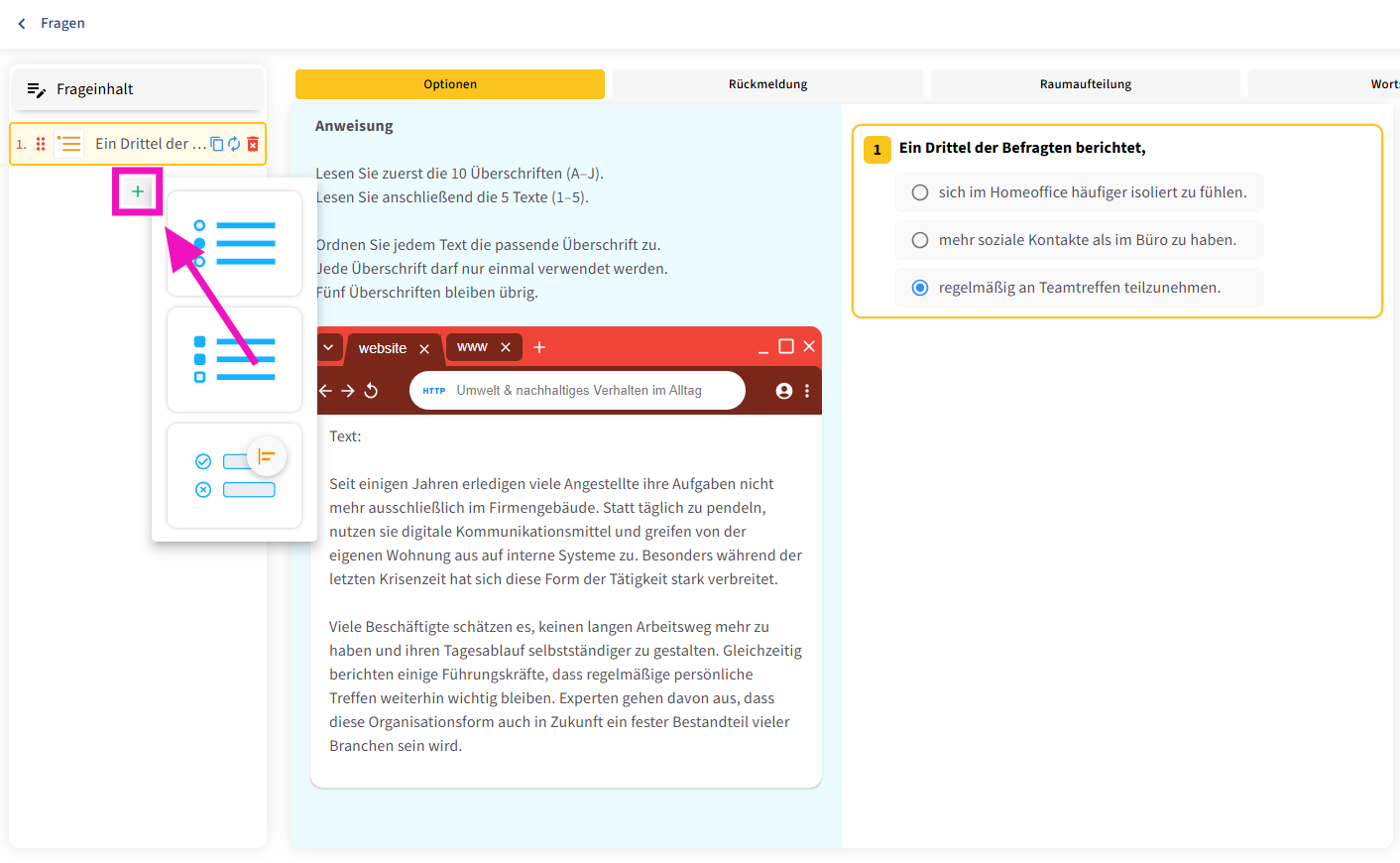Select 'mehr soziale Kontakte als im Büro' option
This screenshot has width=1400, height=863.
920,240
